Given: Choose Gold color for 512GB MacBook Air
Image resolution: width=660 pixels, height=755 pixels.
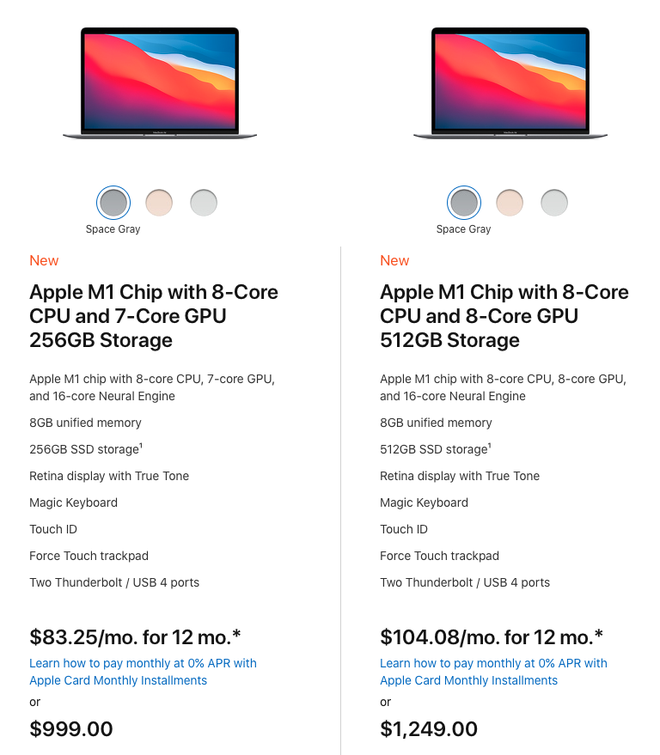Looking at the screenshot, I should (x=509, y=203).
